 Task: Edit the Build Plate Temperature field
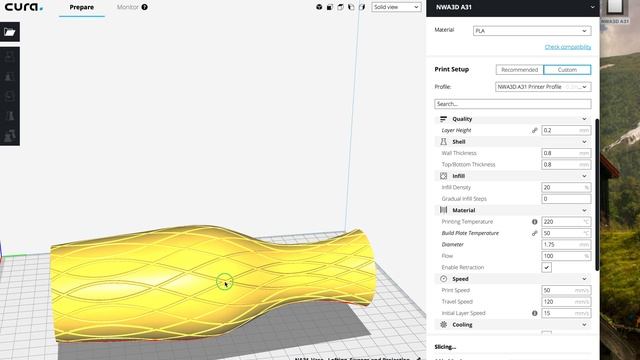pos(566,233)
